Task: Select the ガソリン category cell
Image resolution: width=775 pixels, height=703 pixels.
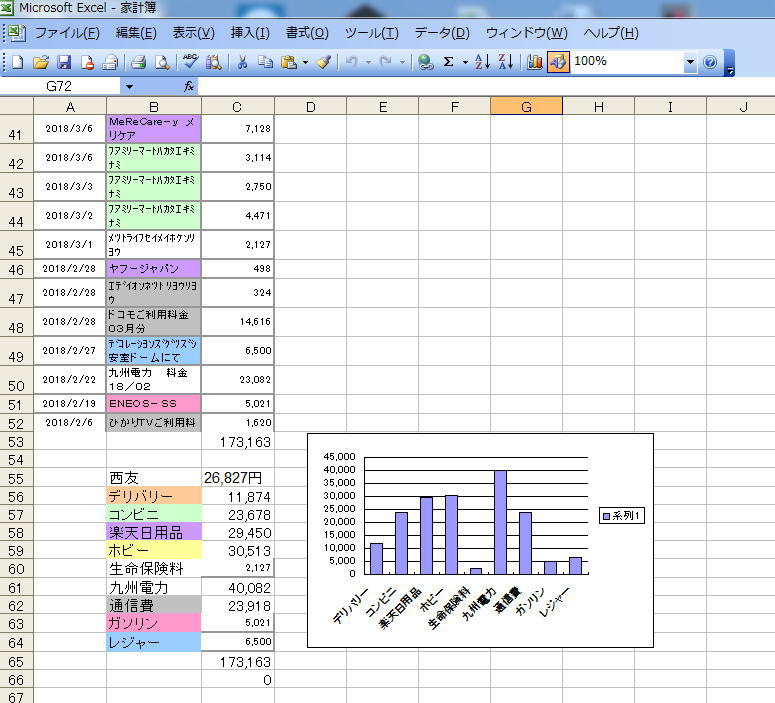Action: 154,623
